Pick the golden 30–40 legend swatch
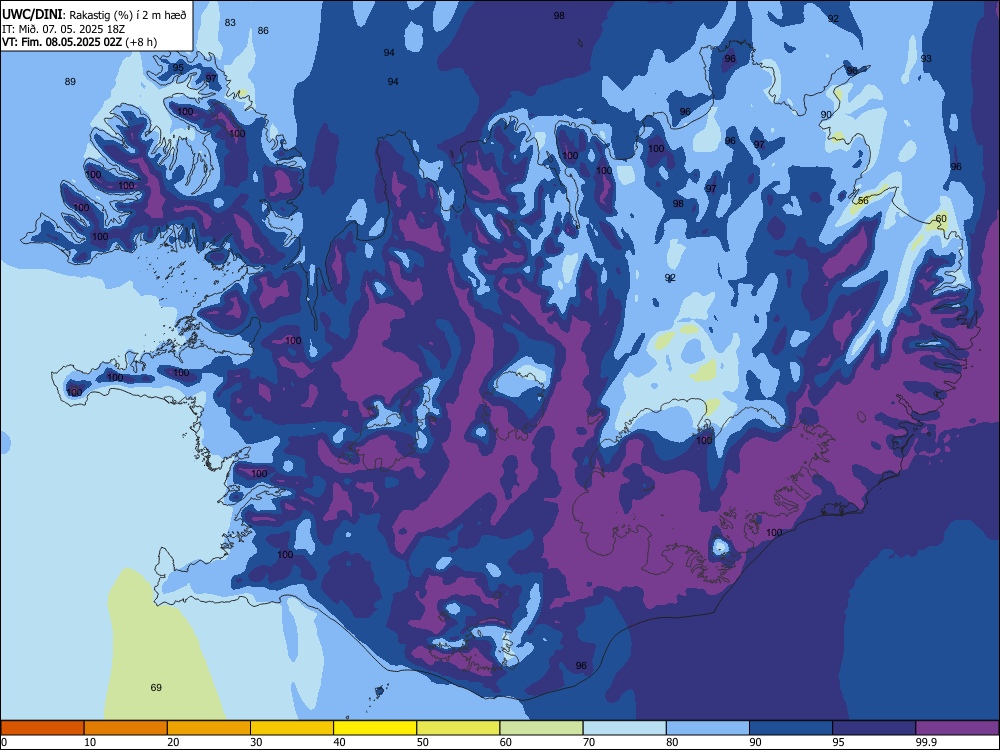1000x750 pixels. click(x=292, y=728)
